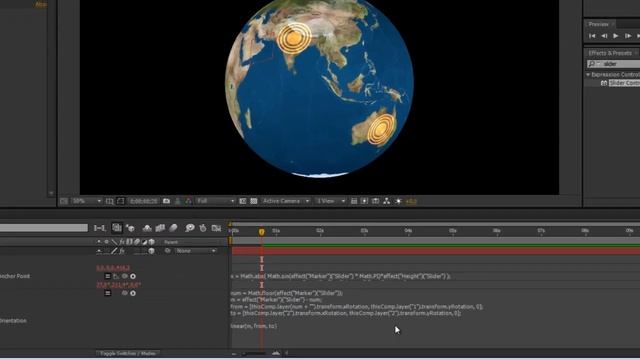The width and height of the screenshot is (640, 360).
Task: Toggle the layer's quality switch
Action: (114, 251)
